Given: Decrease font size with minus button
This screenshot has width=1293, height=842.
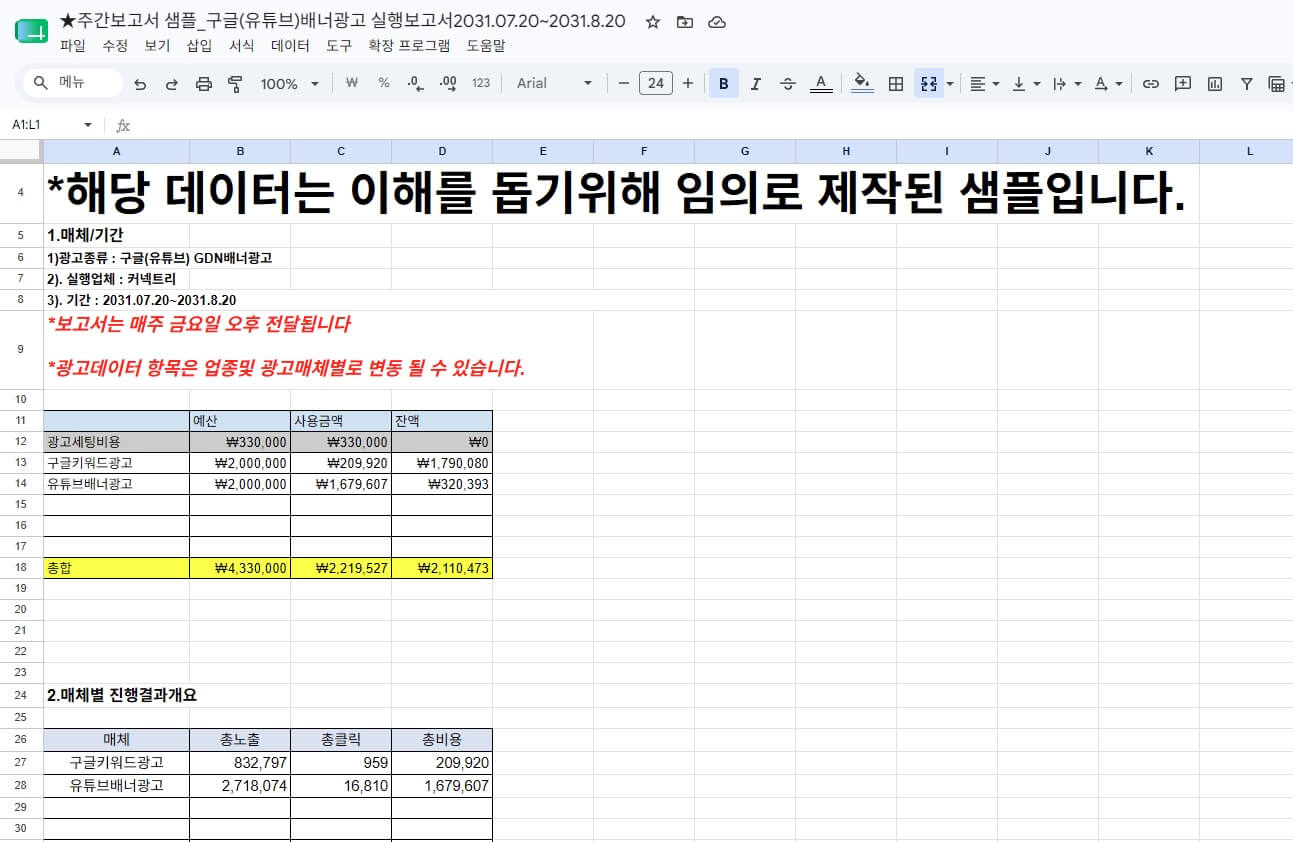Looking at the screenshot, I should (623, 83).
